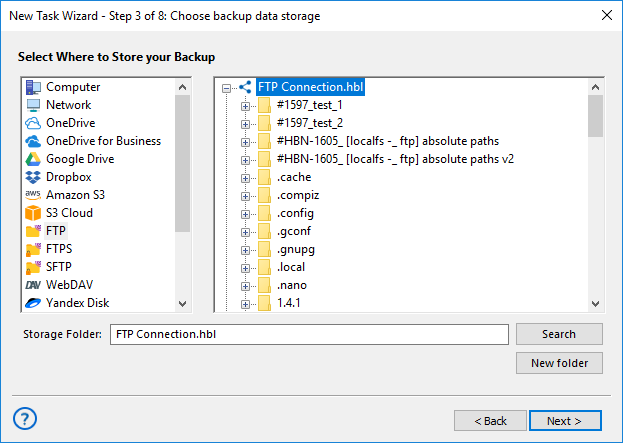The height and width of the screenshot is (443, 623).
Task: Select Network in the storage list
Action: click(68, 105)
